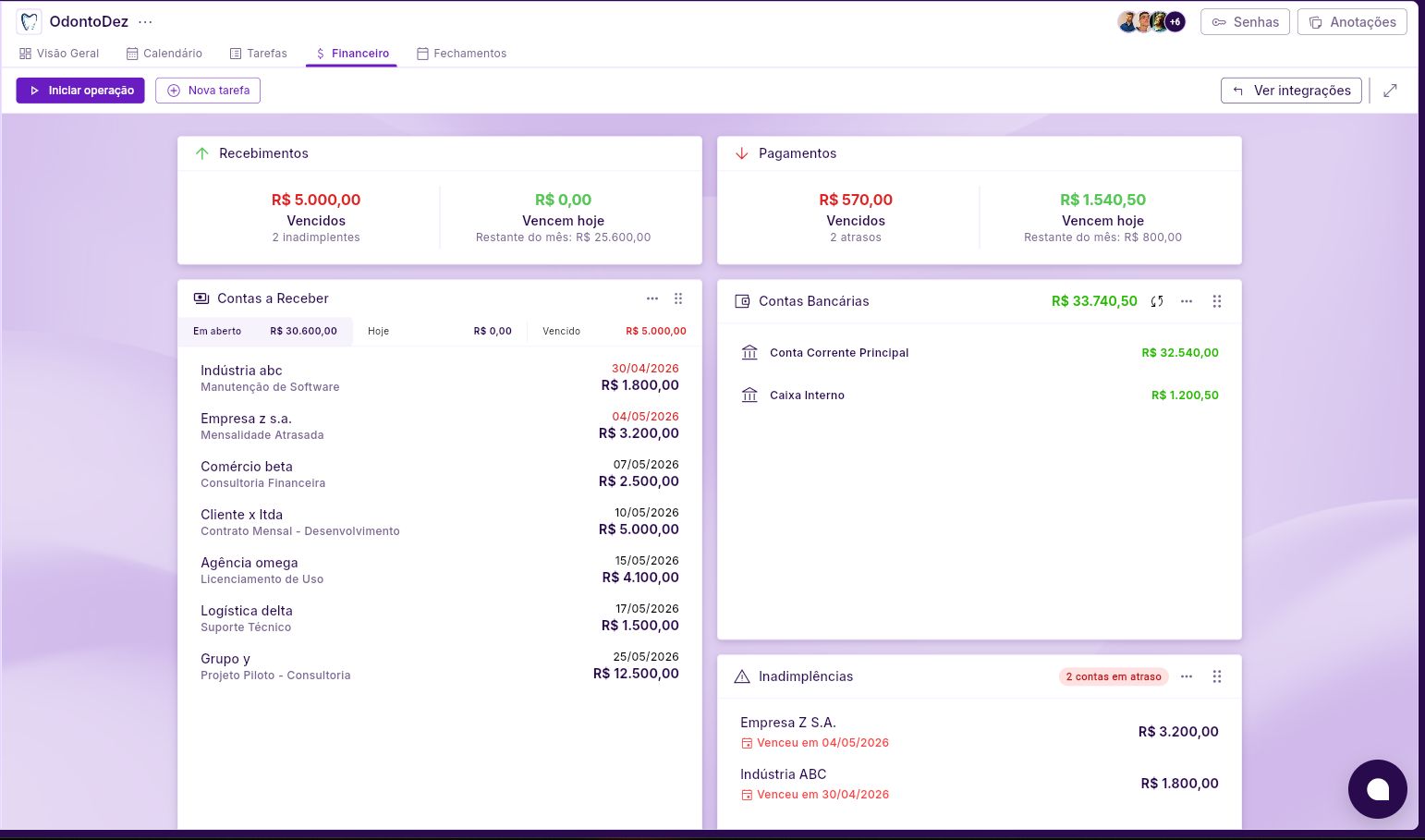
Task: Click the R$ 12.500,00 amount for Grupo y
Action: click(636, 674)
